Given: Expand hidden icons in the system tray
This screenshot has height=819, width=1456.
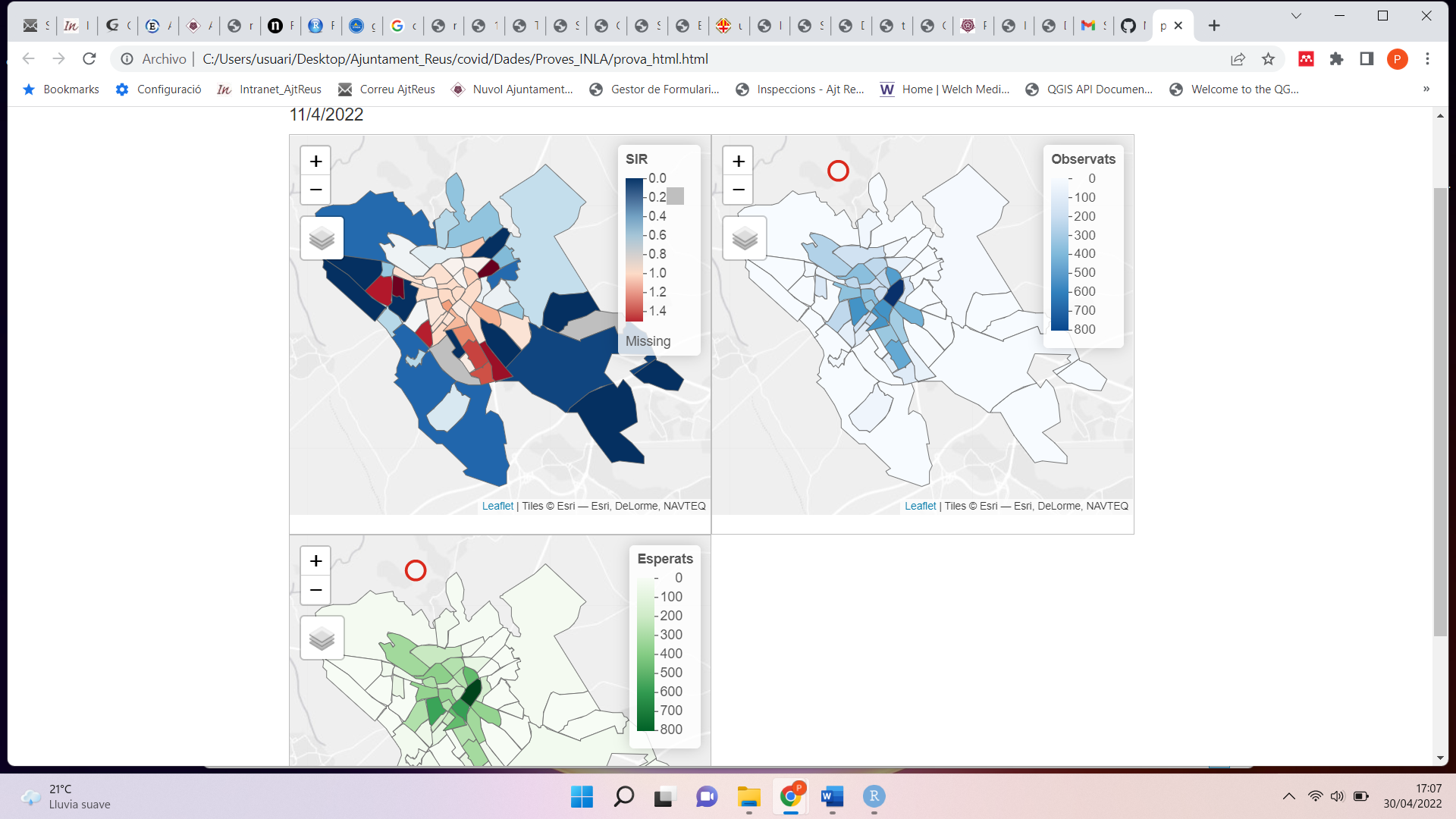Looking at the screenshot, I should click(x=1289, y=796).
